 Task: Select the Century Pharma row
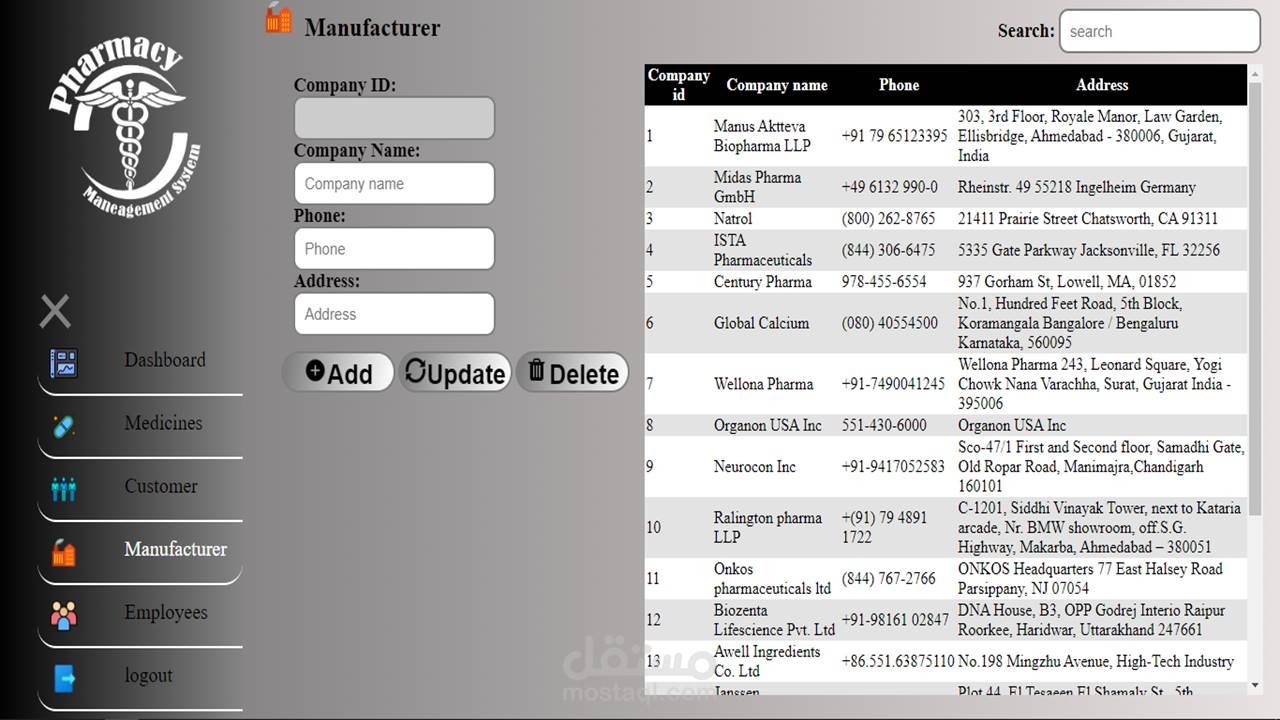[x=946, y=282]
